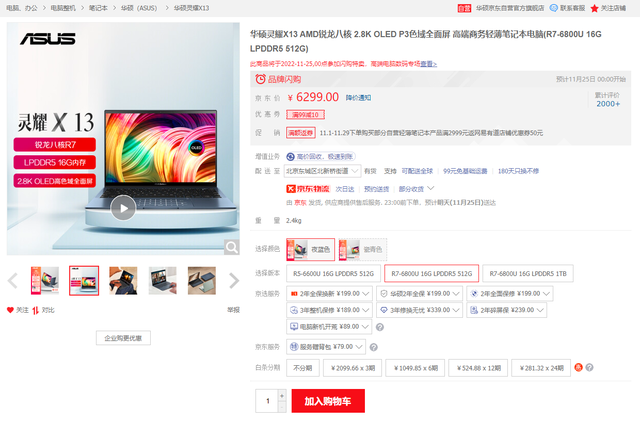This screenshot has width=640, height=422.
Task: Open the 华硕 (ASUS) breadcrumb link
Action: [139, 8]
